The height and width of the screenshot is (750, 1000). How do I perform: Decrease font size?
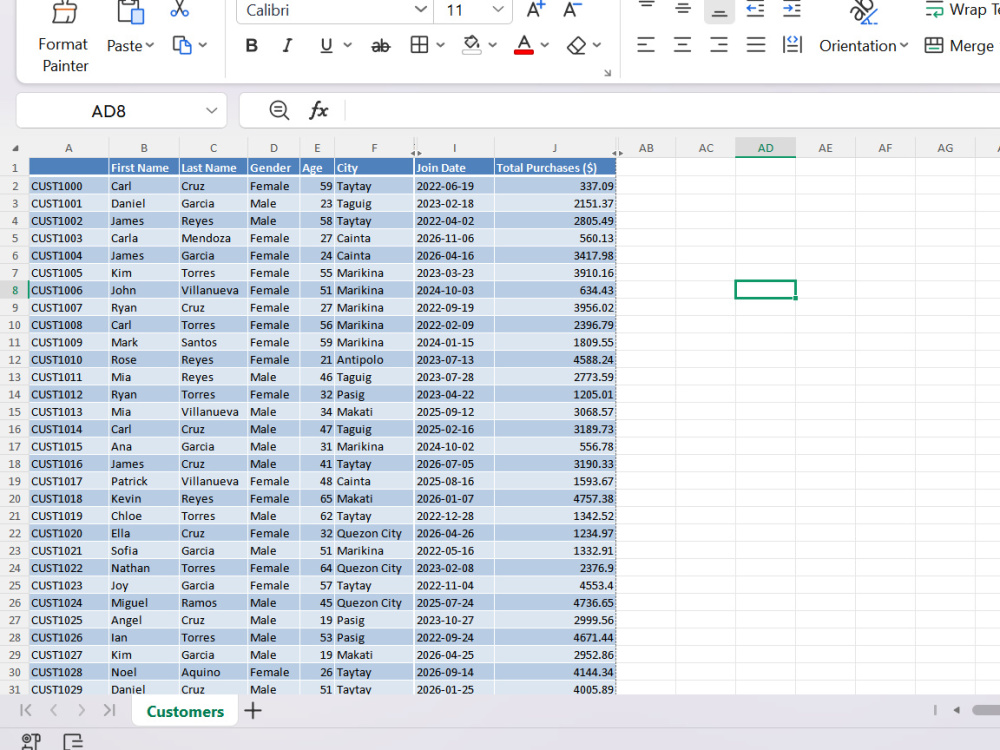coord(572,10)
